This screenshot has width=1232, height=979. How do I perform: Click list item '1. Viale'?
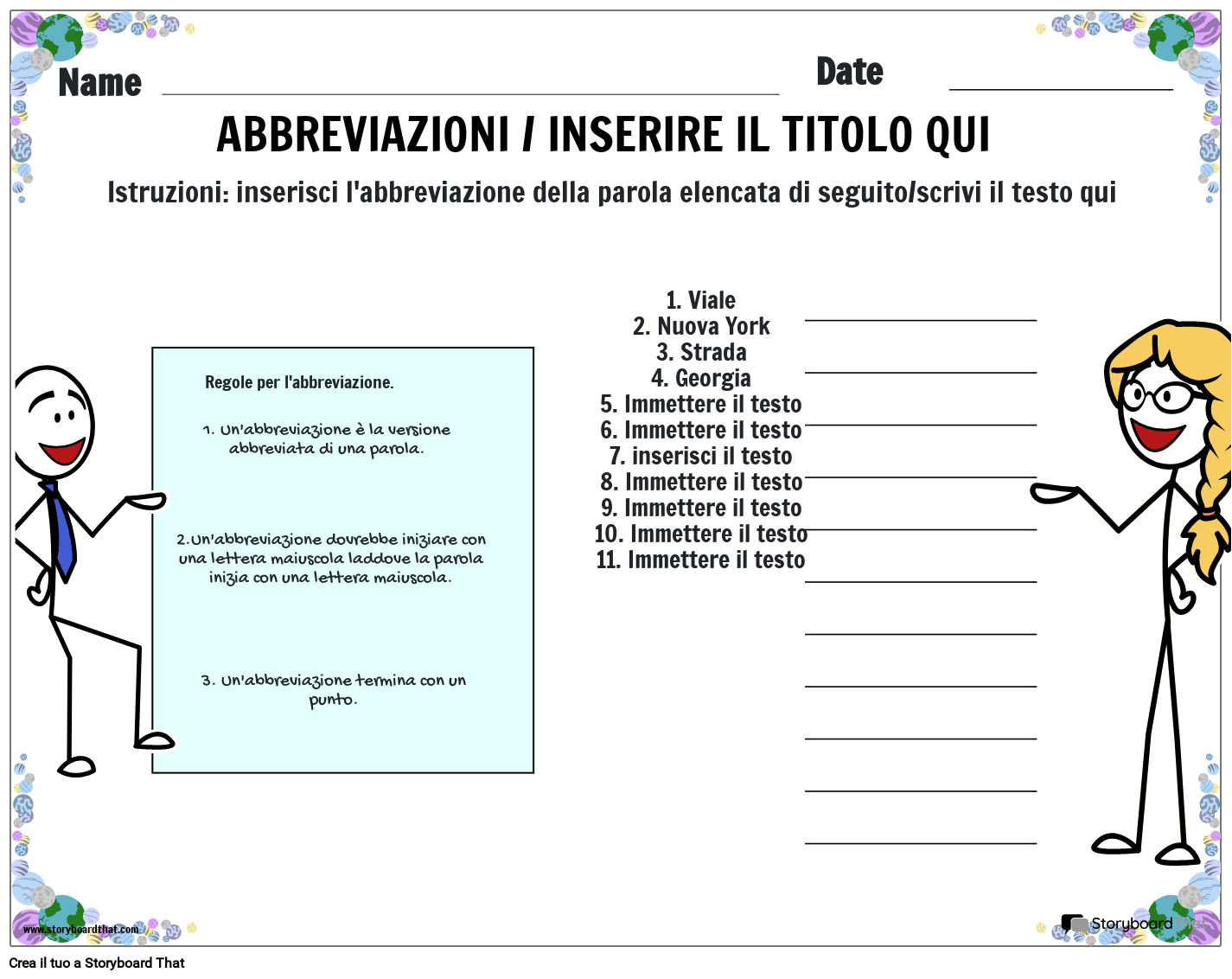(700, 300)
